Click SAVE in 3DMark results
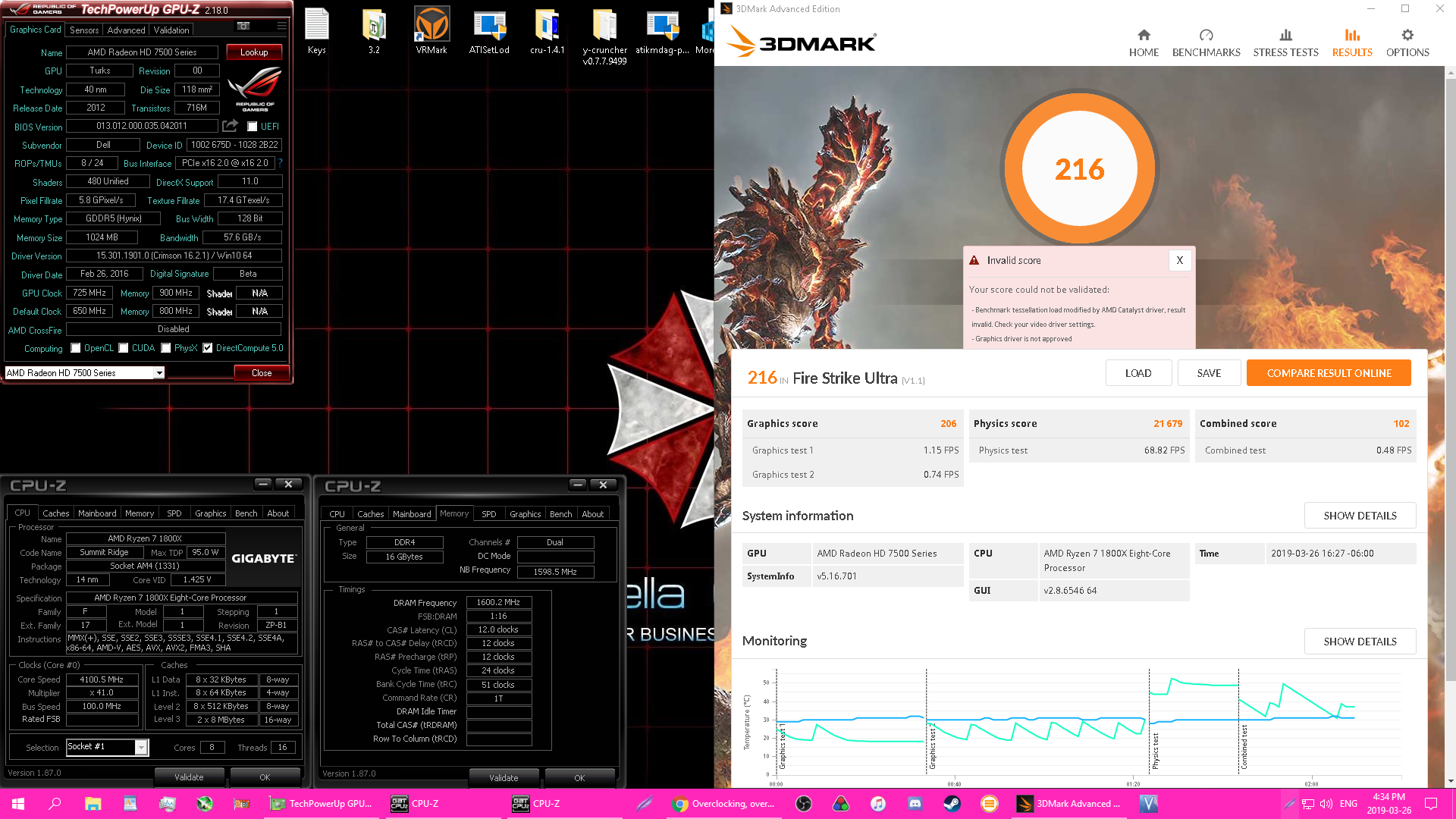This screenshot has height=819, width=1456. click(1209, 373)
